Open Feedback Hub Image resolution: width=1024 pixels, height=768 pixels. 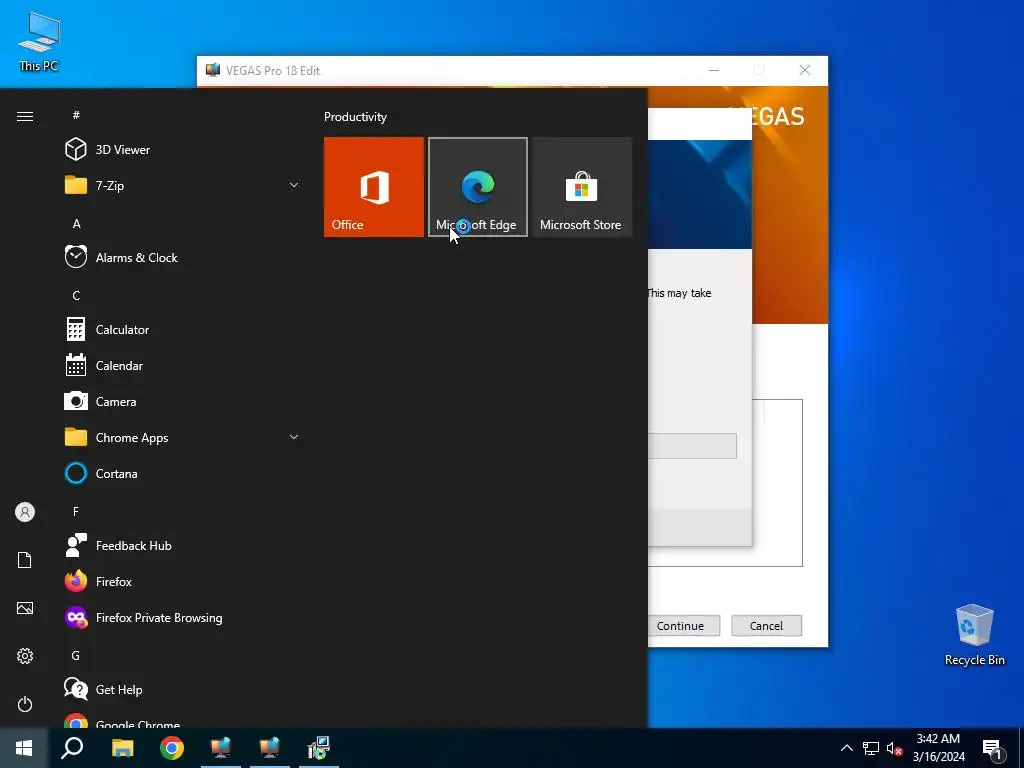coord(182,545)
